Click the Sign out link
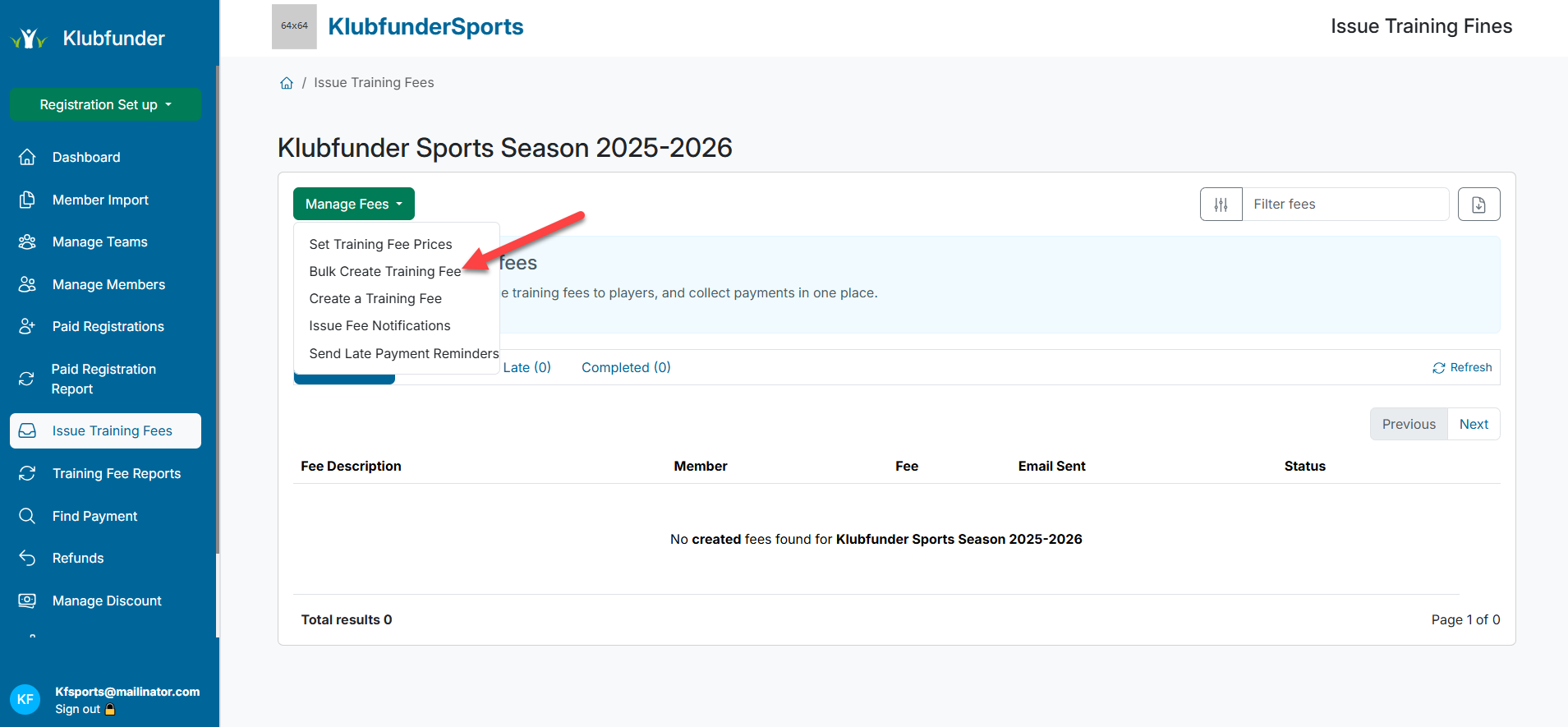Image resolution: width=1568 pixels, height=727 pixels. click(x=78, y=709)
